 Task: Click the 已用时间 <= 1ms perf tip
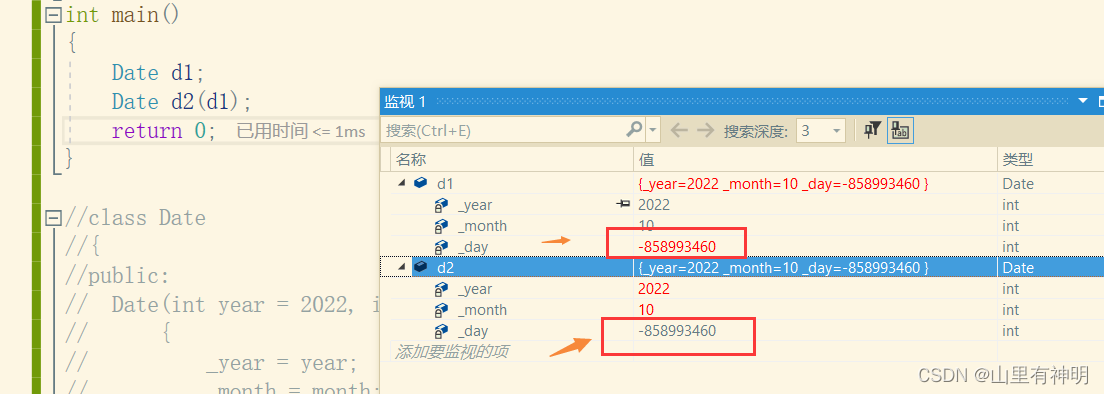pos(301,131)
